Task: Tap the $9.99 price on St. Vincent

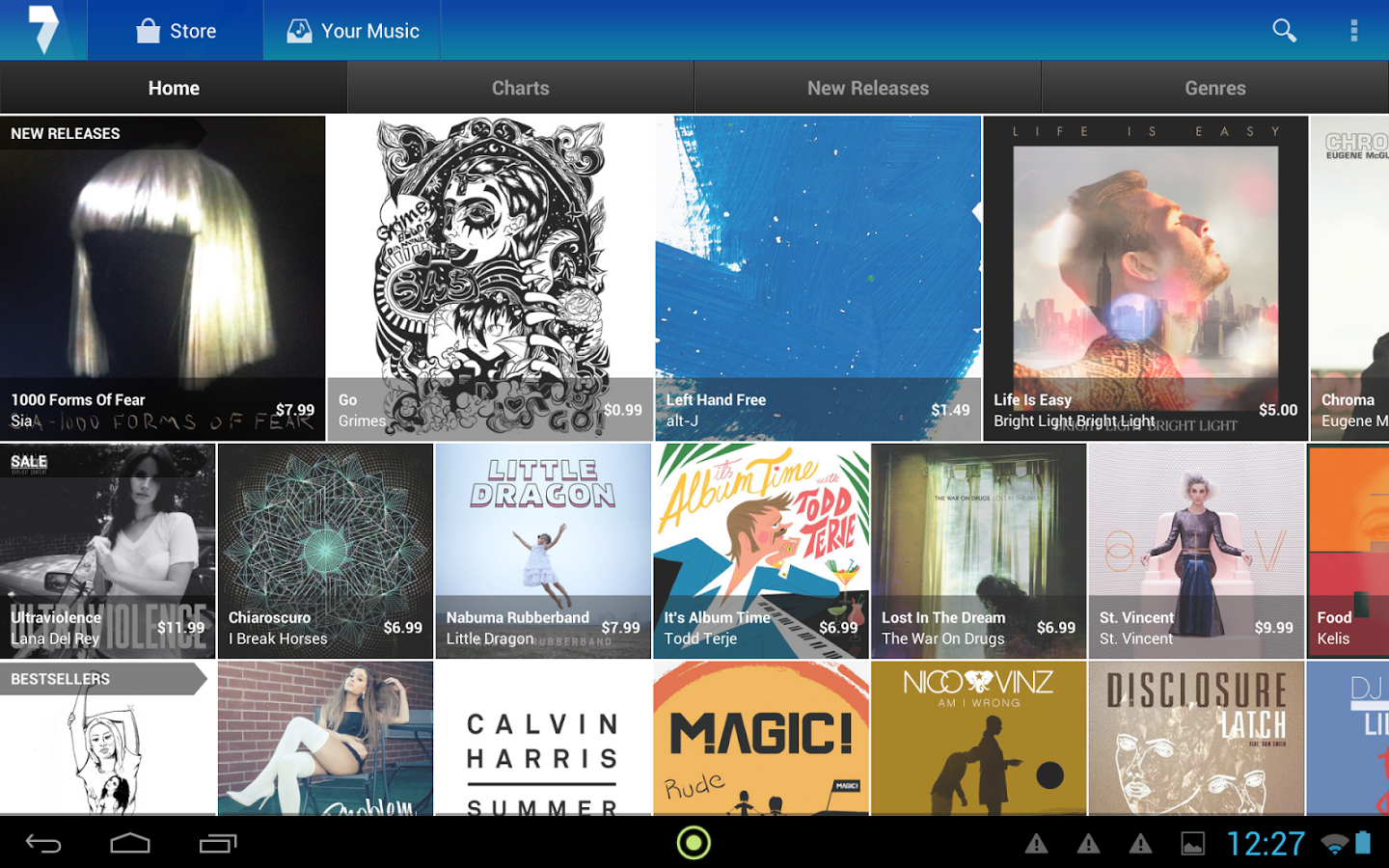Action: (1273, 628)
